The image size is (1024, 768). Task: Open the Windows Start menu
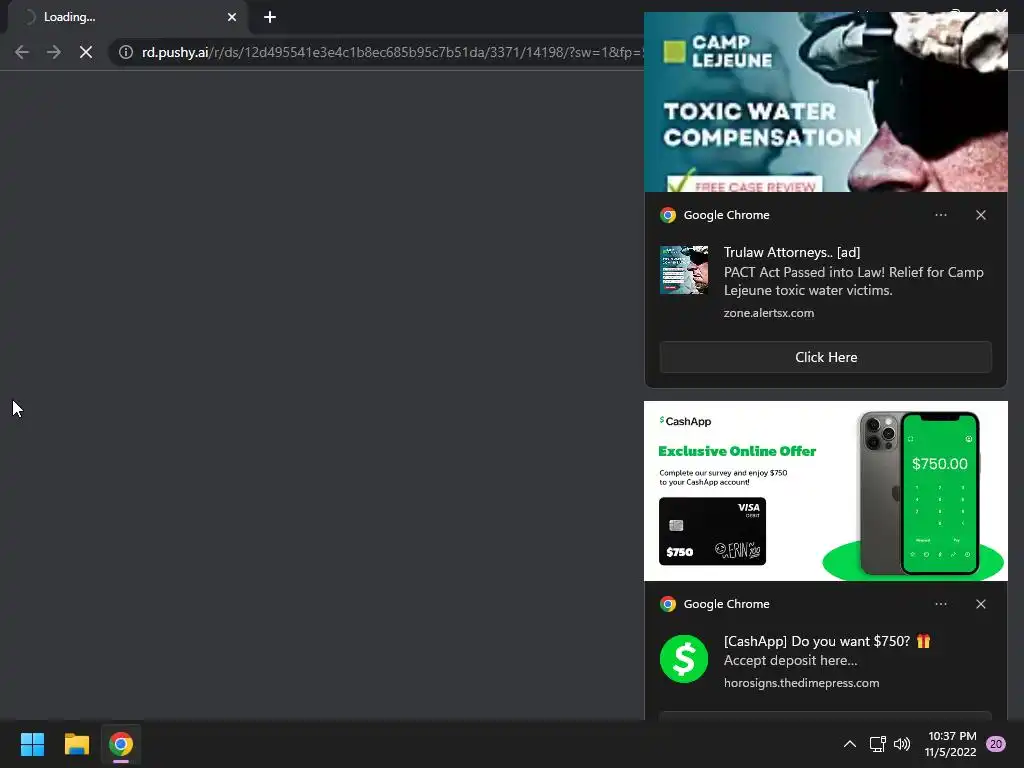32,744
